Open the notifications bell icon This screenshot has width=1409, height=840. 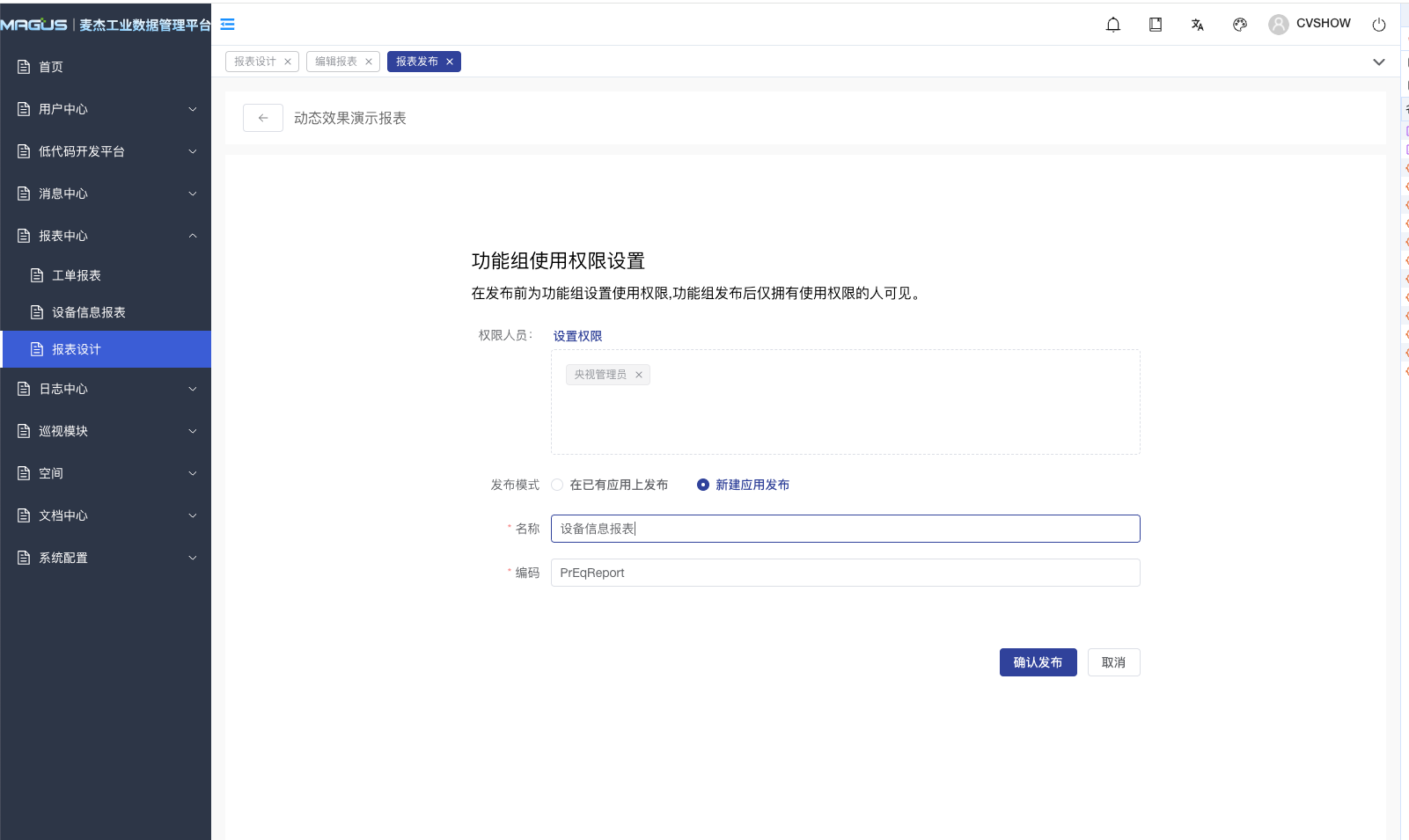click(x=1113, y=25)
